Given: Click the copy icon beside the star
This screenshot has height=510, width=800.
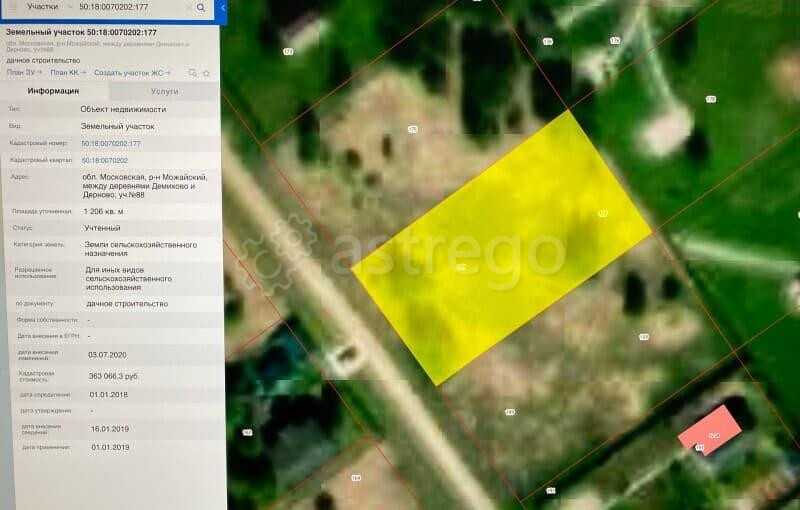Looking at the screenshot, I should pos(193,73).
